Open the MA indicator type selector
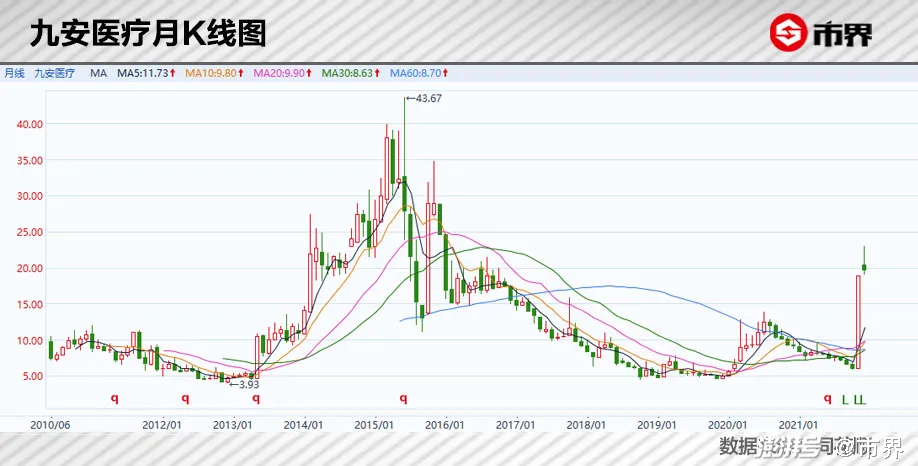 click(x=98, y=74)
